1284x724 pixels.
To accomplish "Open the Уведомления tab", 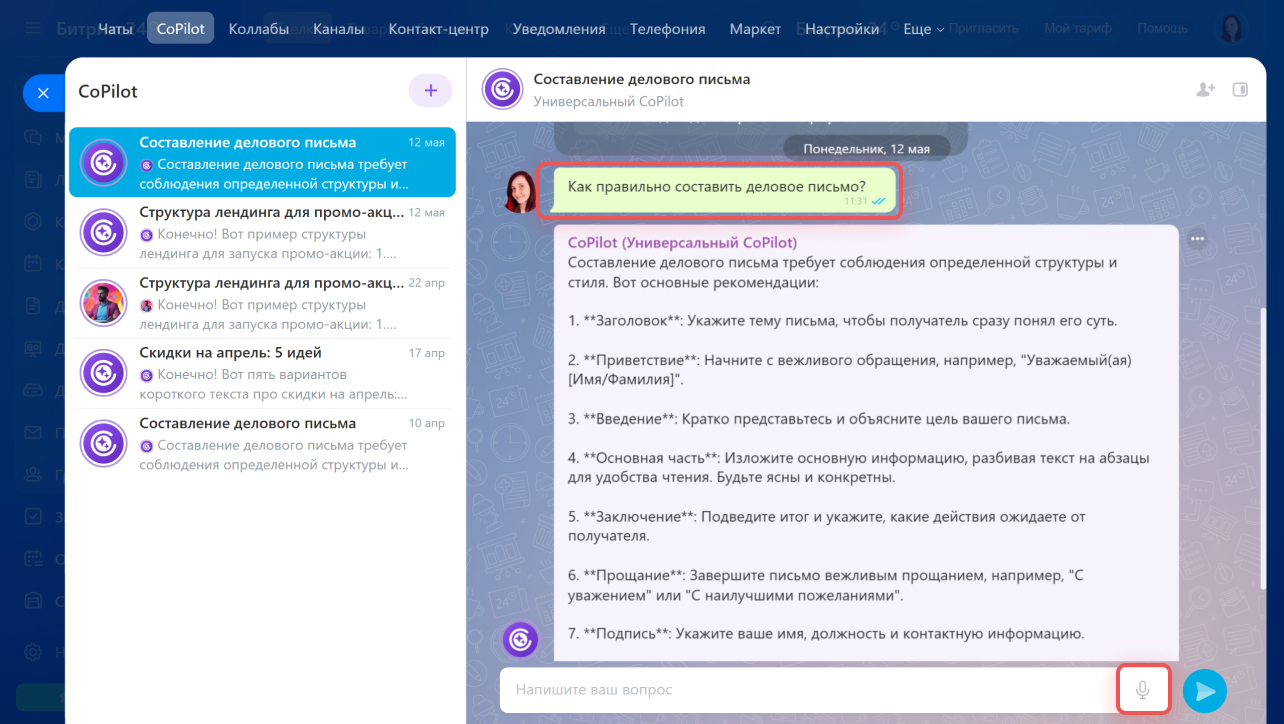I will [559, 29].
